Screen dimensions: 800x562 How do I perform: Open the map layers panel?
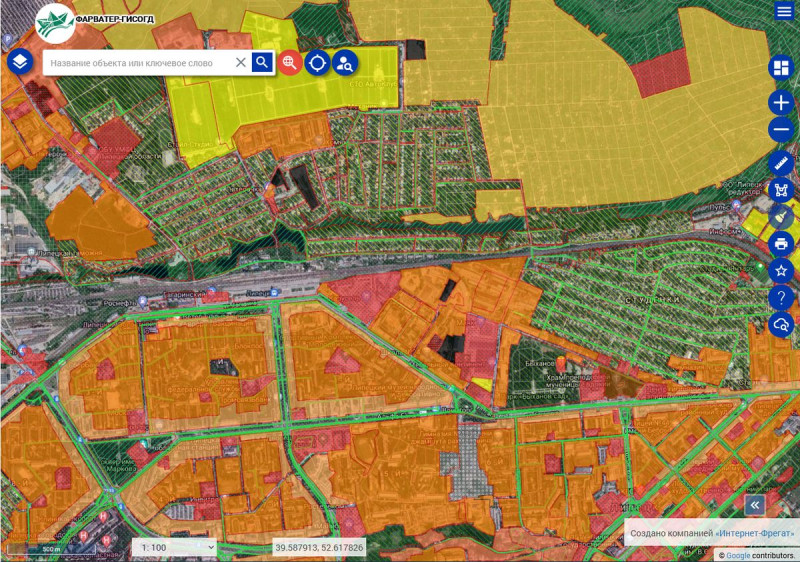coord(20,62)
